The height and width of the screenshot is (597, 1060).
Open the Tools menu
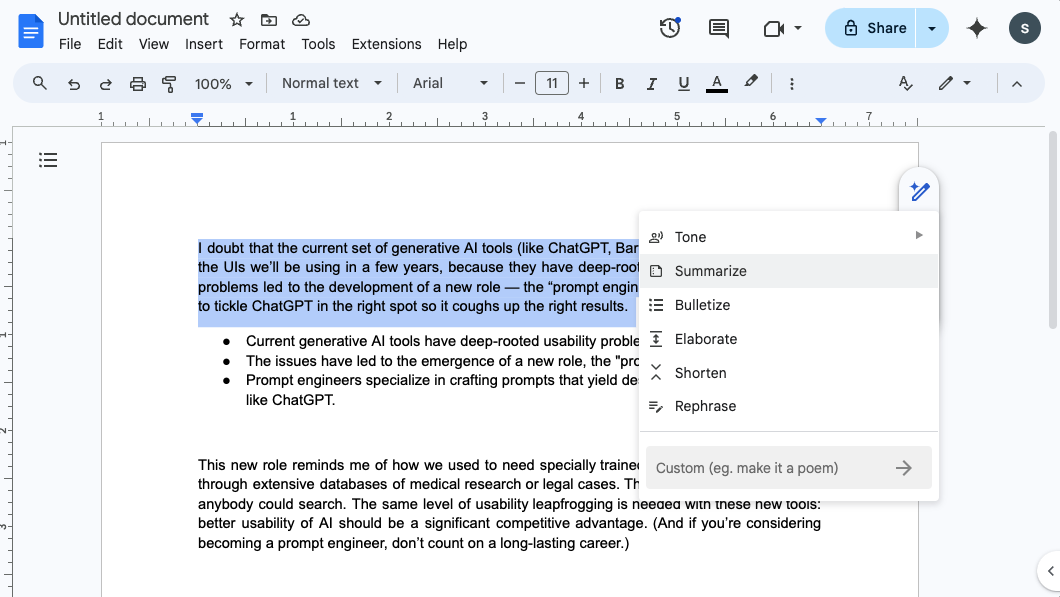click(x=318, y=44)
